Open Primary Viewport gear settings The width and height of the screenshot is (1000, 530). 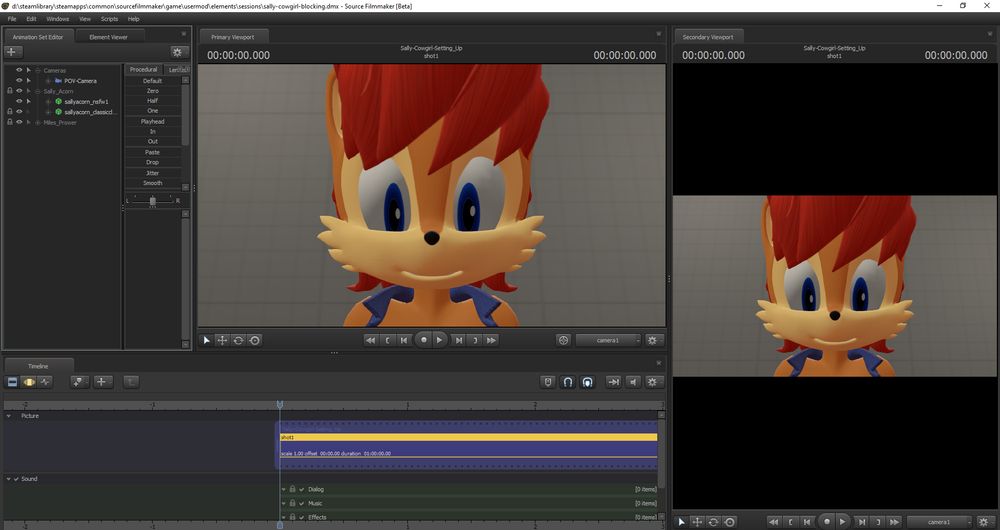click(x=652, y=341)
